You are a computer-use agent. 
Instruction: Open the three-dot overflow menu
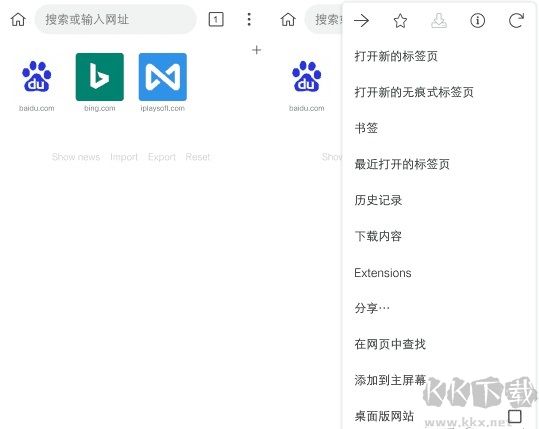249,19
